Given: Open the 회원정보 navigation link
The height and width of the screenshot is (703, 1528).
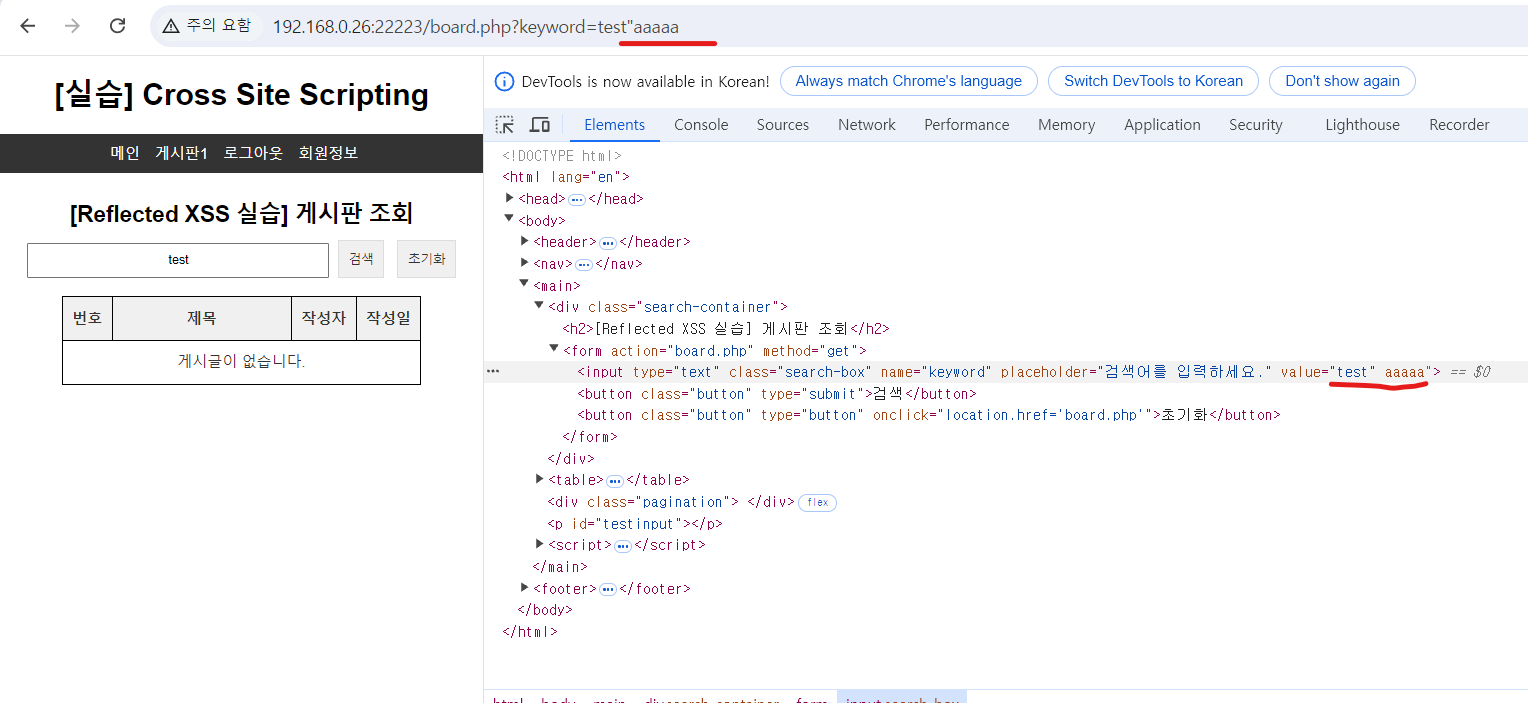Looking at the screenshot, I should 328,153.
